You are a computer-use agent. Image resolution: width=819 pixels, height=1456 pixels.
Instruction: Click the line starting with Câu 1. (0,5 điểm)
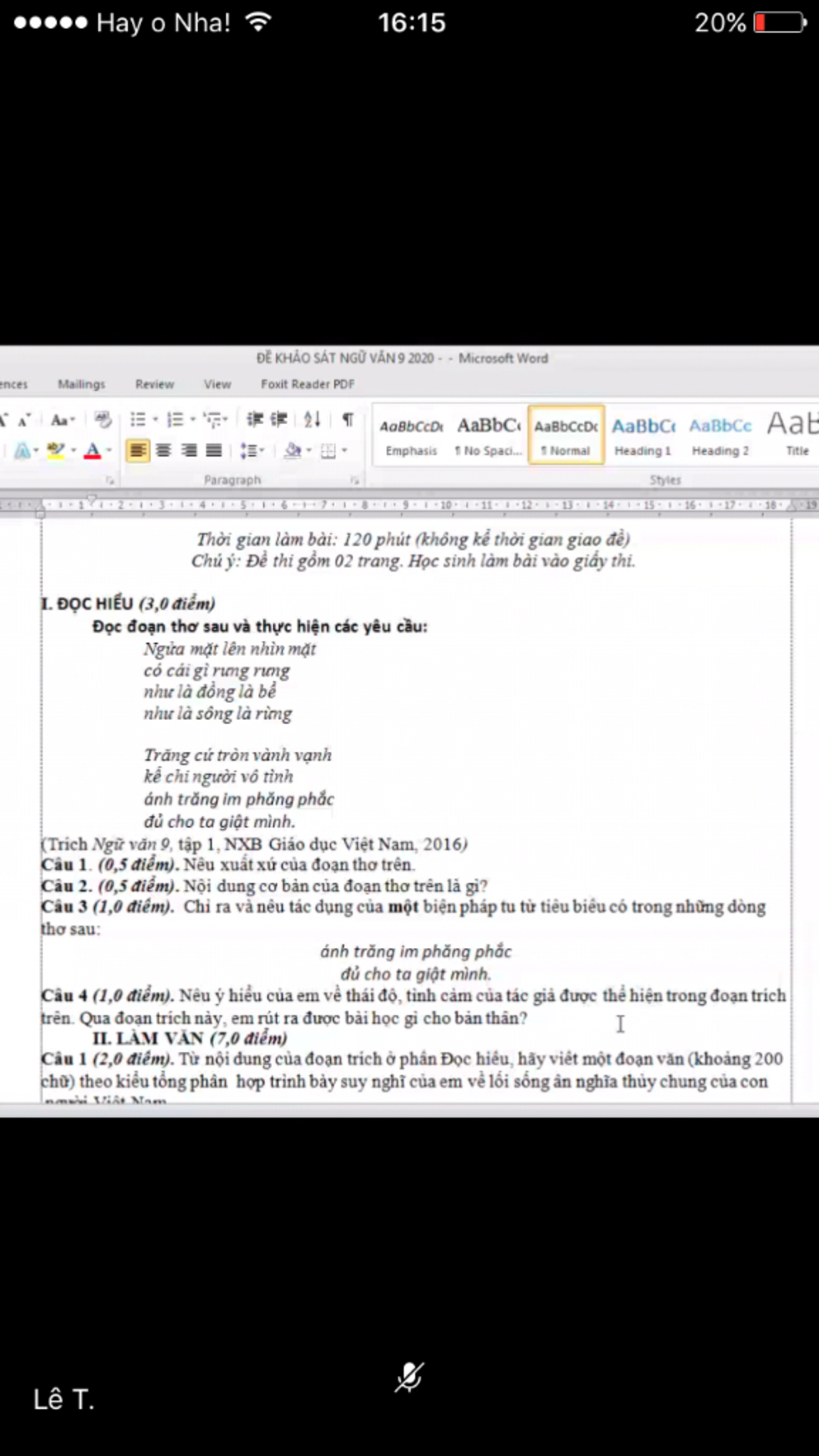click(x=229, y=865)
